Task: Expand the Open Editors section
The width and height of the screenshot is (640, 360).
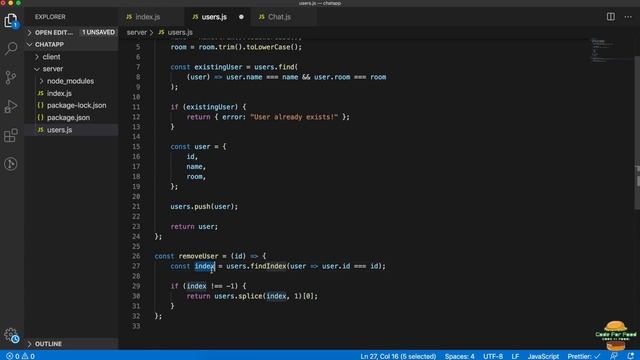Action: point(53,32)
